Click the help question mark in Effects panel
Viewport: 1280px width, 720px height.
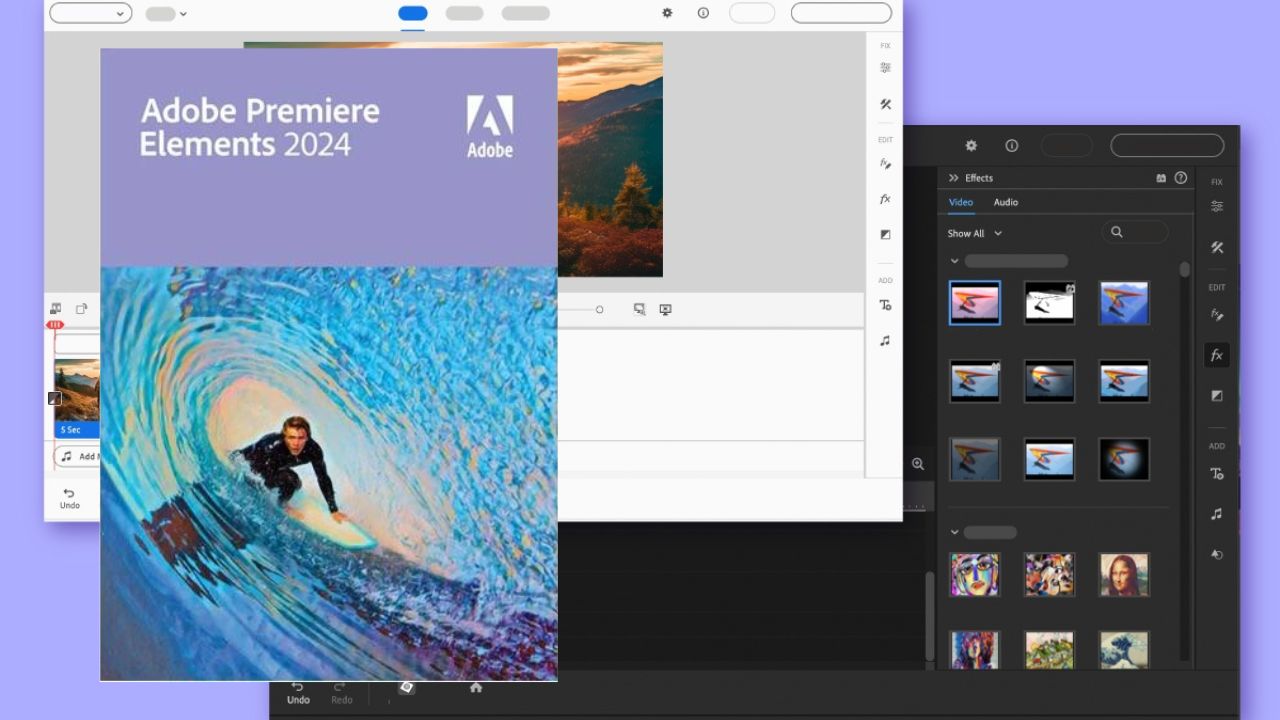(1181, 178)
